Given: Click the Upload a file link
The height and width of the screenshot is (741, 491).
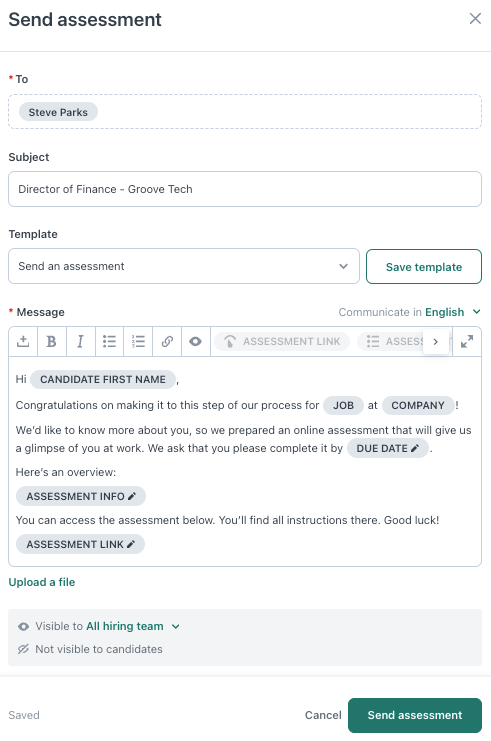Looking at the screenshot, I should tap(42, 582).
